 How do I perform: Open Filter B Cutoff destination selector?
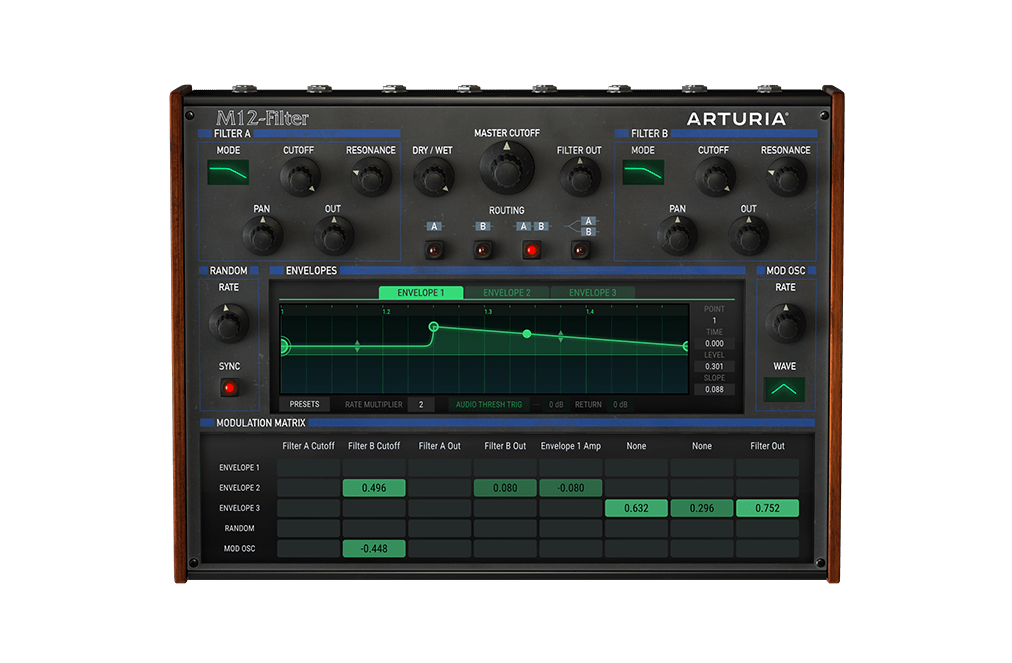tap(374, 446)
